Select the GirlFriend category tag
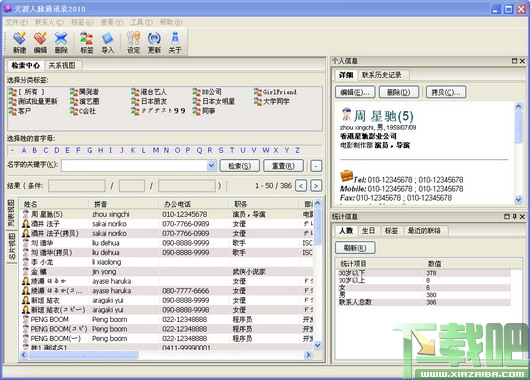 (x=275, y=92)
